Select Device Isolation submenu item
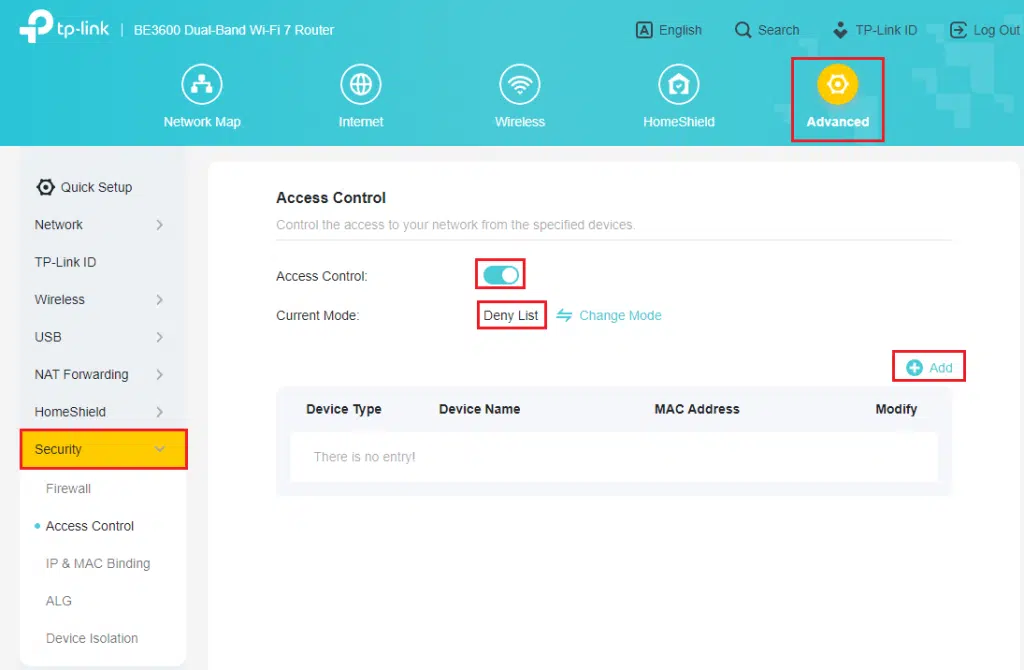 (x=92, y=638)
